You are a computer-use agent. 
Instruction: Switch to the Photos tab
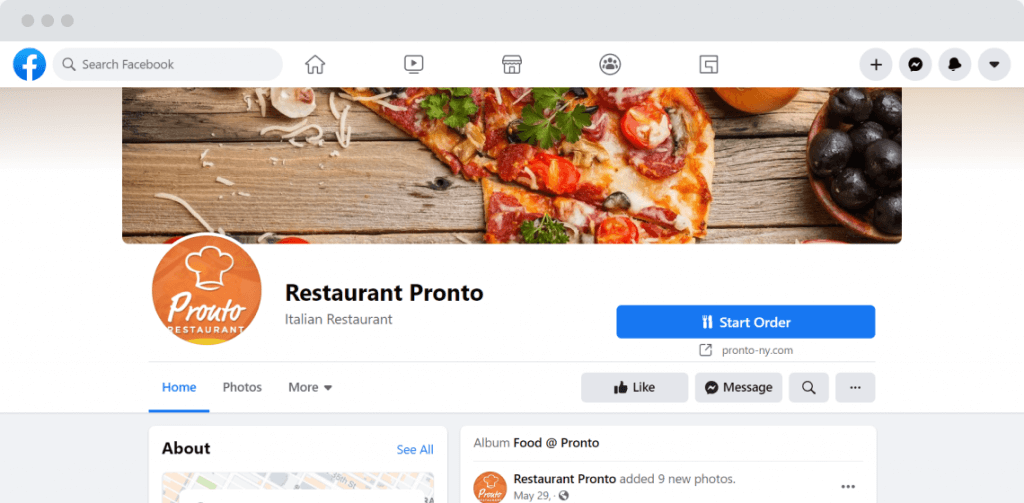(242, 387)
